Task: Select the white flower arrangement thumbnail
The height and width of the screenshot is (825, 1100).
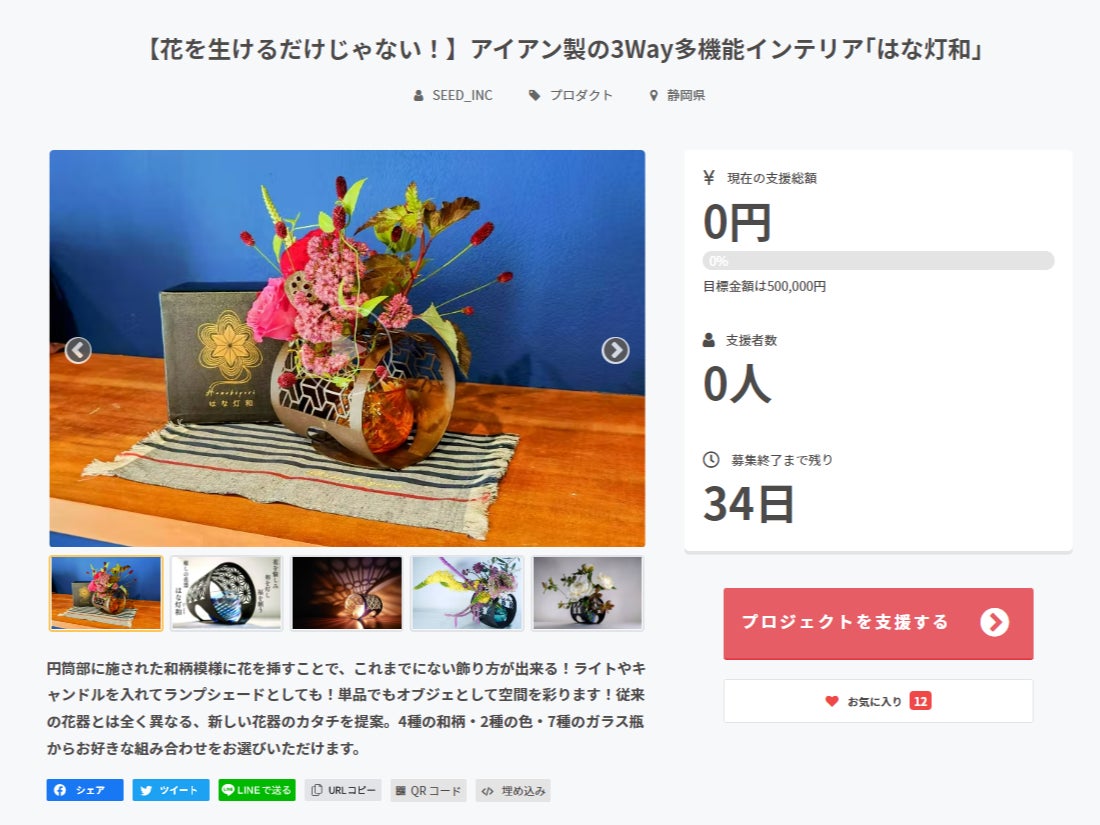Action: click(587, 593)
